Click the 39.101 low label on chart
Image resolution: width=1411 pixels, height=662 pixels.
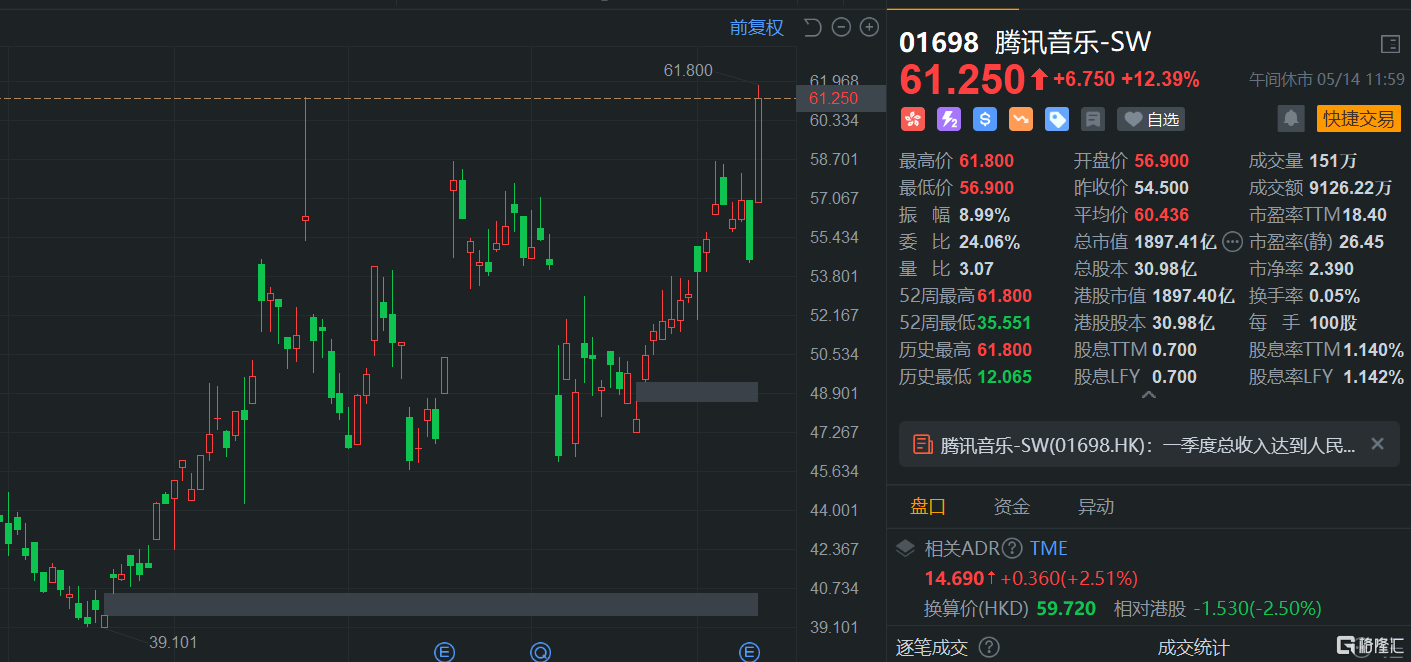[x=173, y=642]
